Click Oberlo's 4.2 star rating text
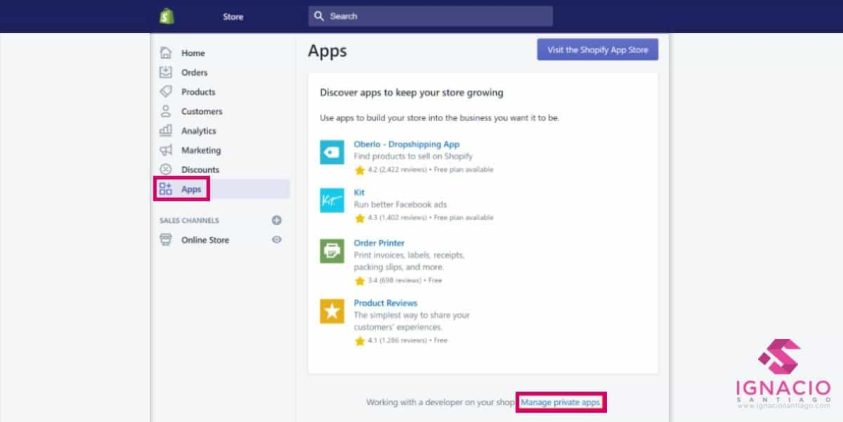This screenshot has width=843, height=422. [430, 169]
